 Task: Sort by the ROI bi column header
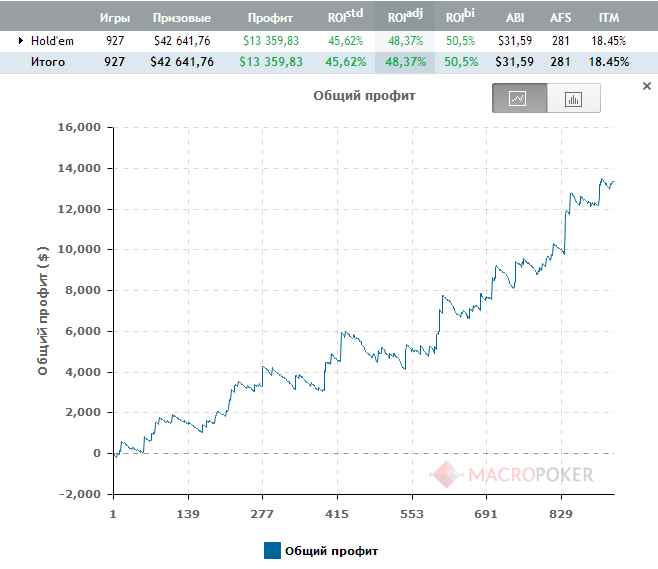(460, 16)
